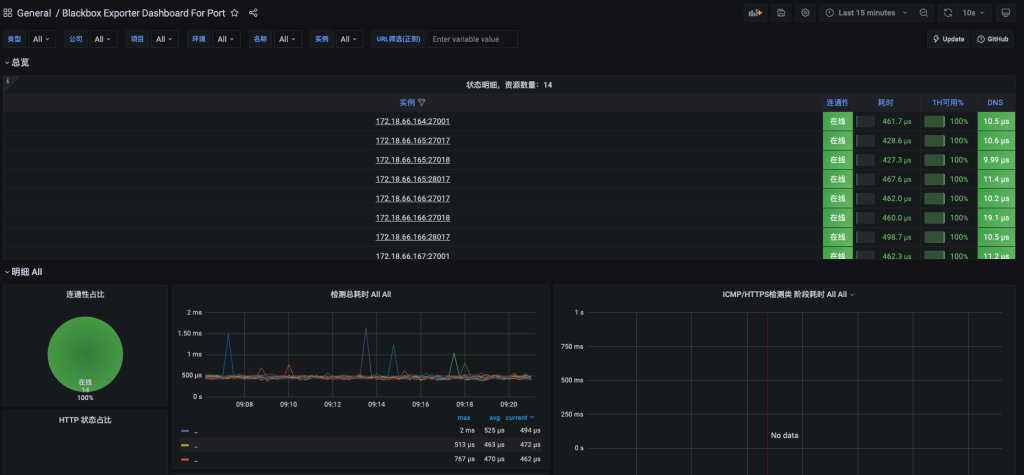The image size is (1024, 475).
Task: Sort the legend by the avg column
Action: (494, 418)
